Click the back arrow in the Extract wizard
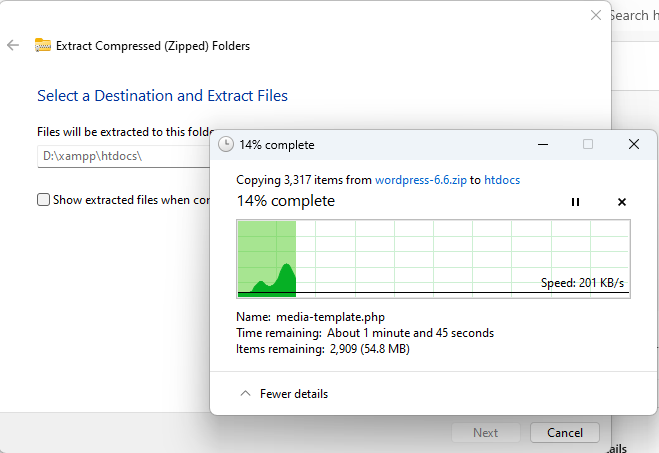This screenshot has height=453, width=659. (x=13, y=45)
